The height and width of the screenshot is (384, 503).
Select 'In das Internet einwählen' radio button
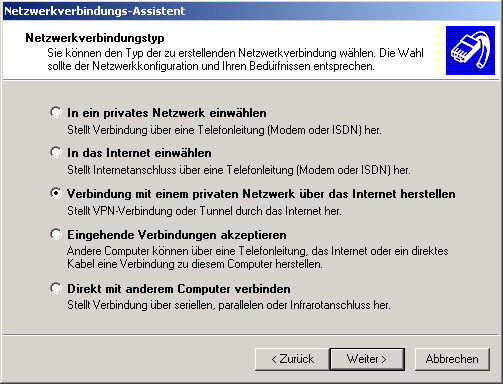click(x=56, y=152)
